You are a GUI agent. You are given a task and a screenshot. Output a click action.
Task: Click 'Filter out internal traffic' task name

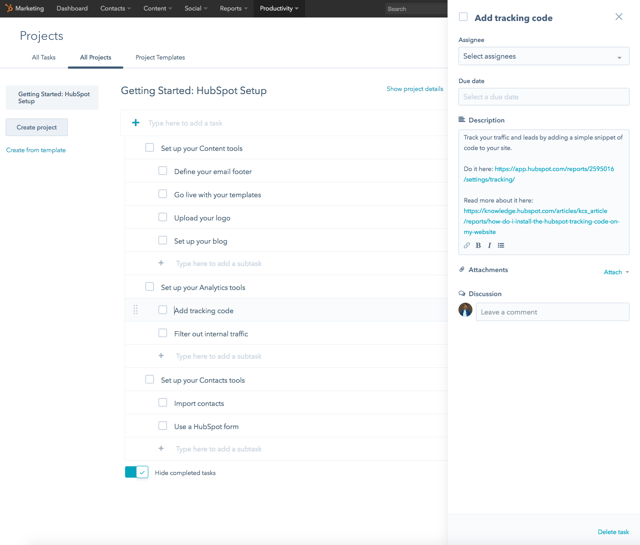tap(211, 334)
